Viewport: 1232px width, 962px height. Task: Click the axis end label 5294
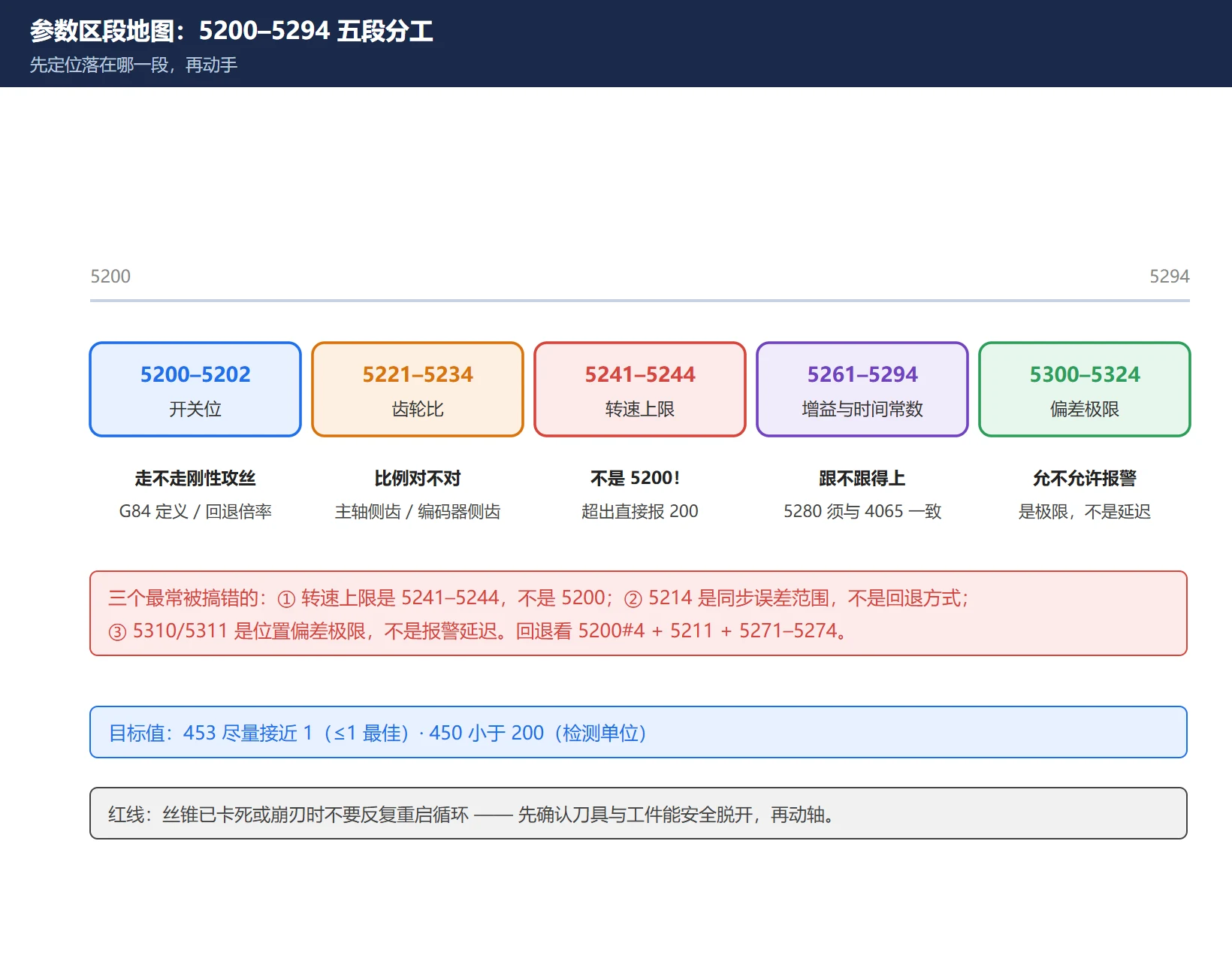point(1170,277)
